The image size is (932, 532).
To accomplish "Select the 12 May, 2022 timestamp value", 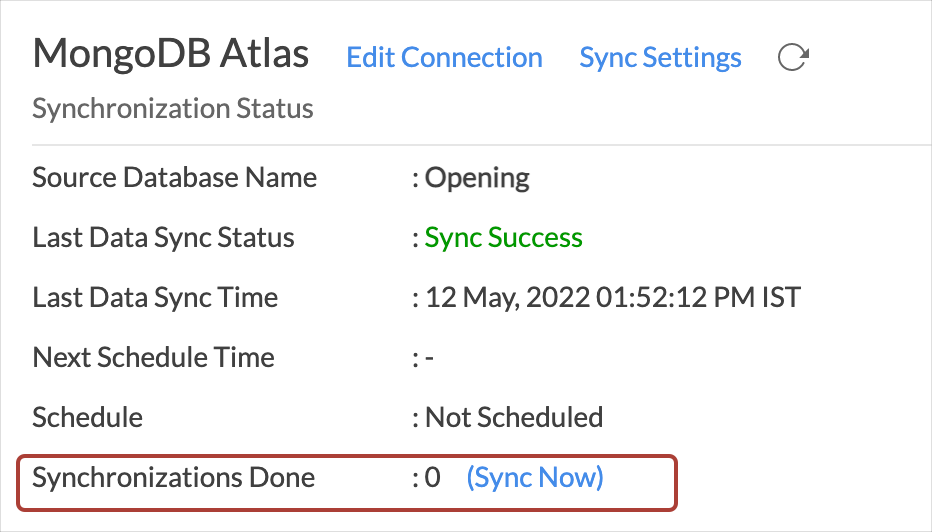I will [x=613, y=298].
